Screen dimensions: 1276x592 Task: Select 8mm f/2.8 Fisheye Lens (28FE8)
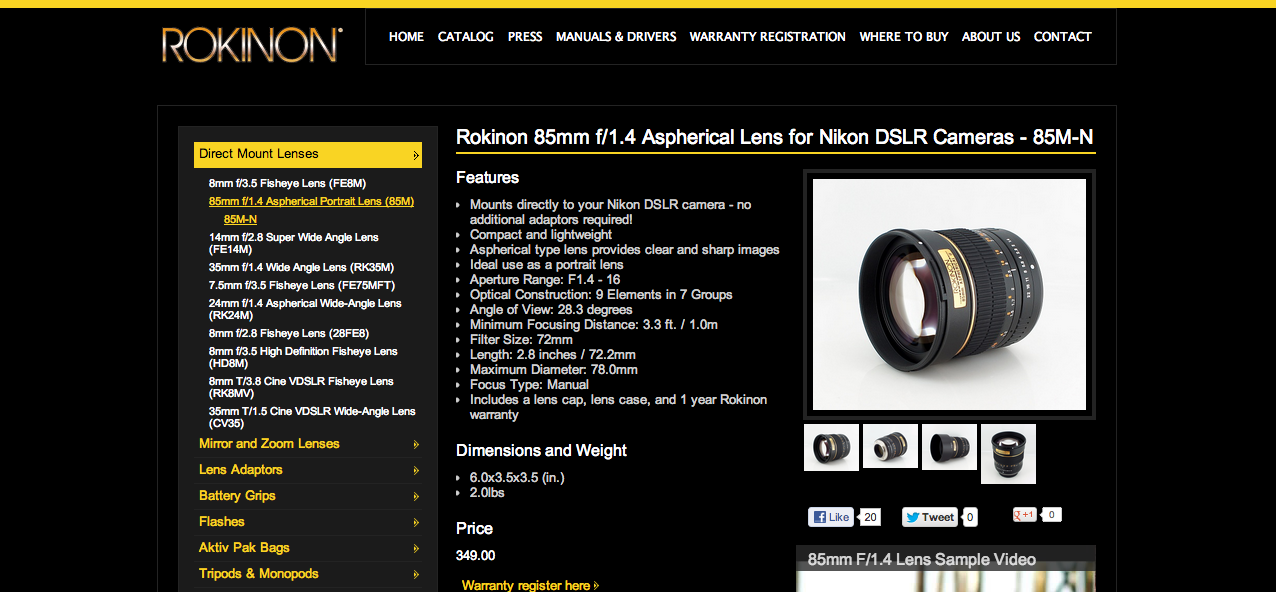(289, 333)
